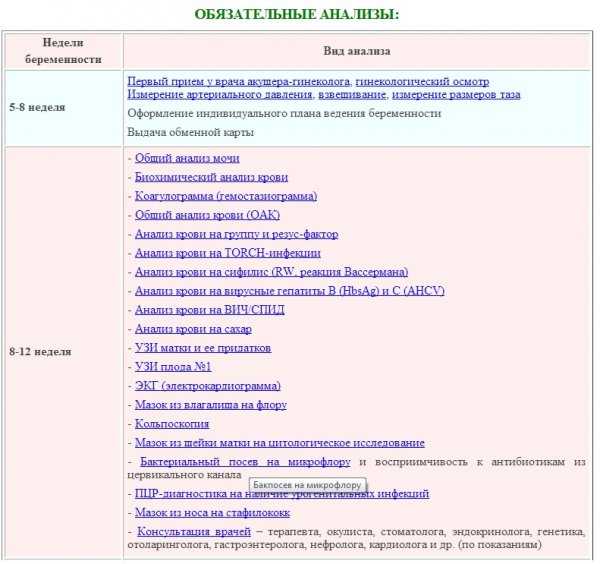This screenshot has height=564, width=600.
Task: Click text "цервикального канала"
Action: click(184, 475)
